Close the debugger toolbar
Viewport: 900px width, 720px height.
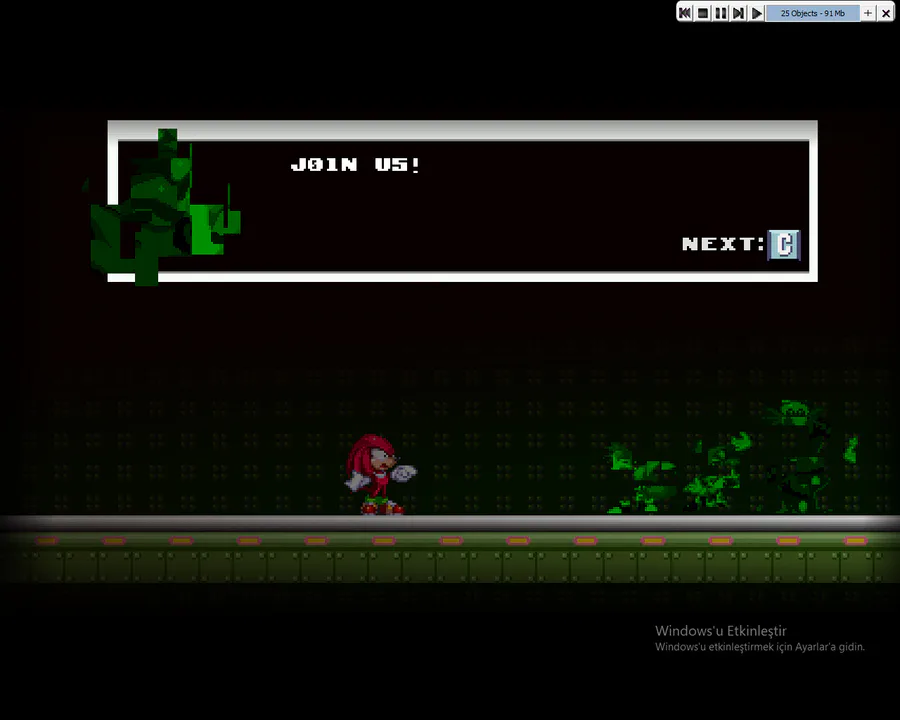point(886,13)
